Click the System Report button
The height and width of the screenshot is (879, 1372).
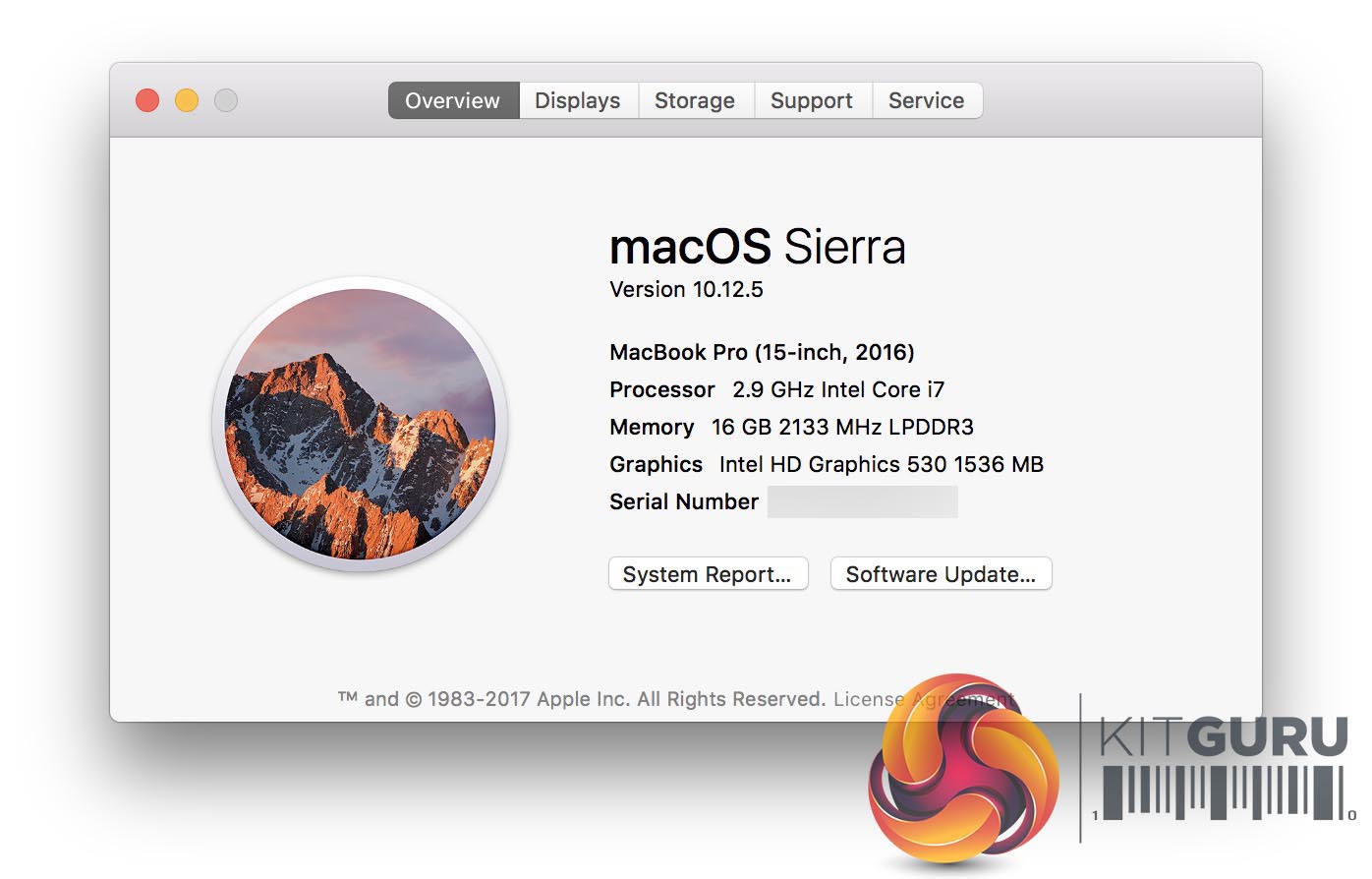(x=708, y=574)
